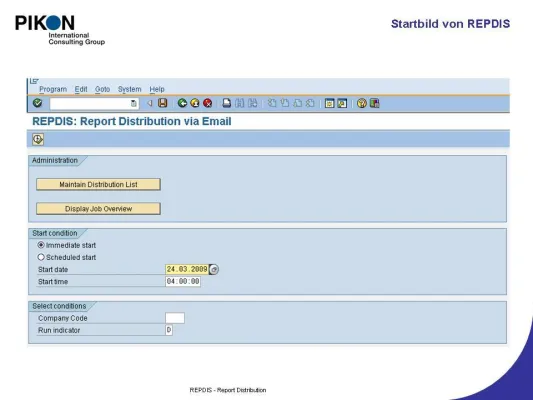The width and height of the screenshot is (533, 400).
Task: Open the Help menu
Action: click(x=157, y=89)
